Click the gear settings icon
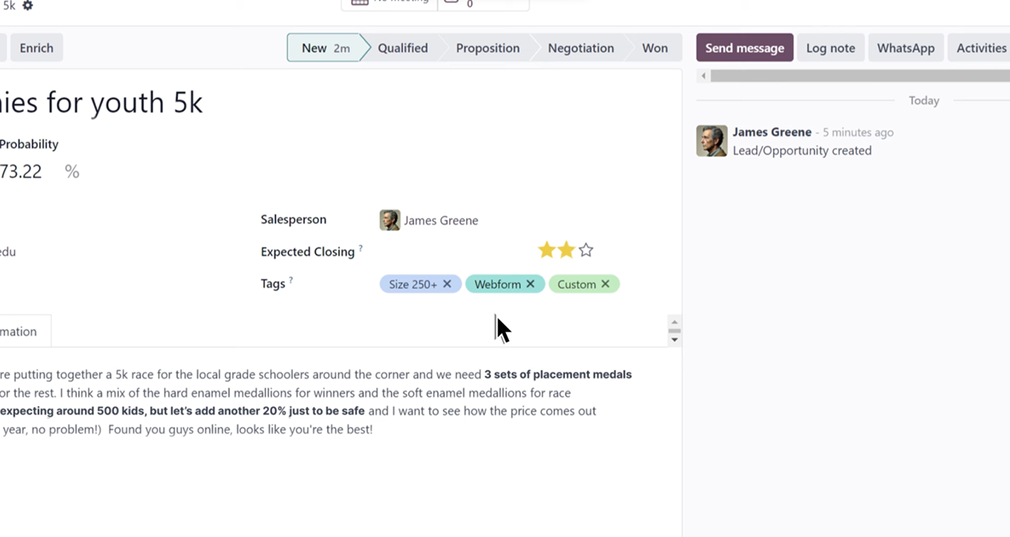 tap(28, 5)
